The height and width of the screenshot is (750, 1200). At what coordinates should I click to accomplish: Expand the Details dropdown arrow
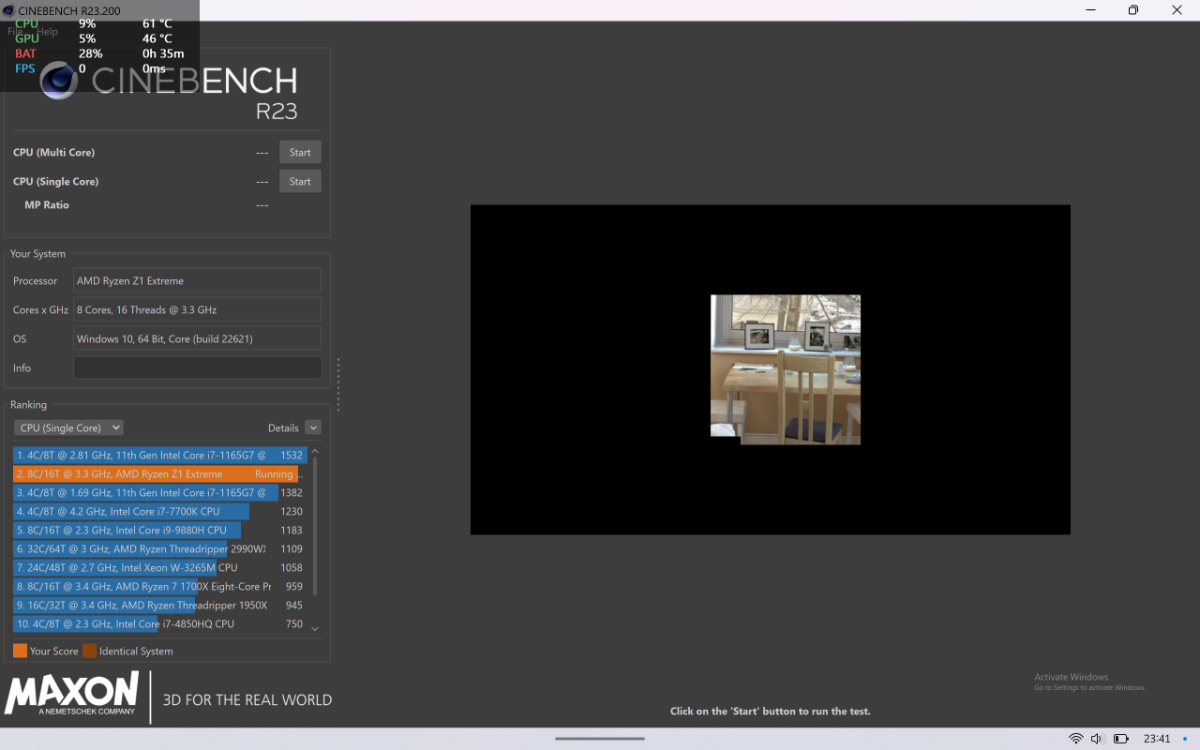point(313,428)
